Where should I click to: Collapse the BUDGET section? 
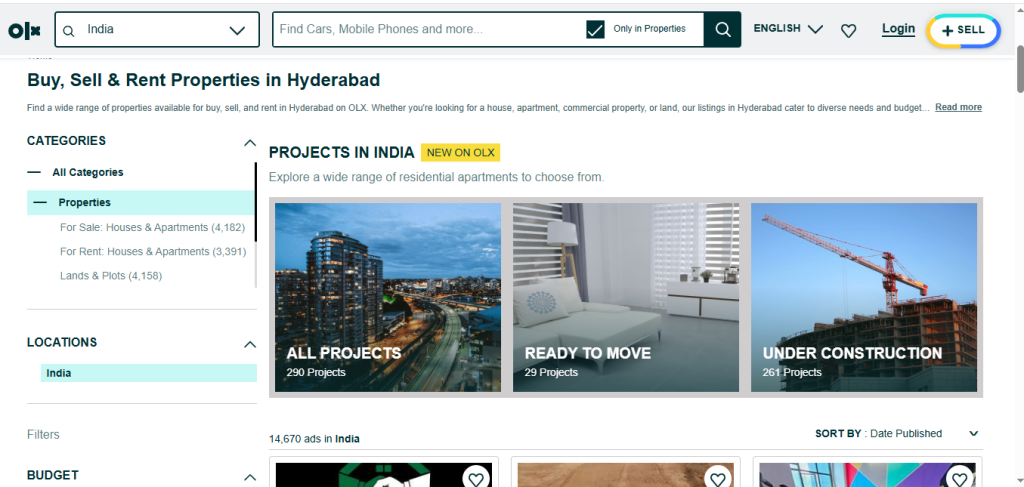[249, 477]
